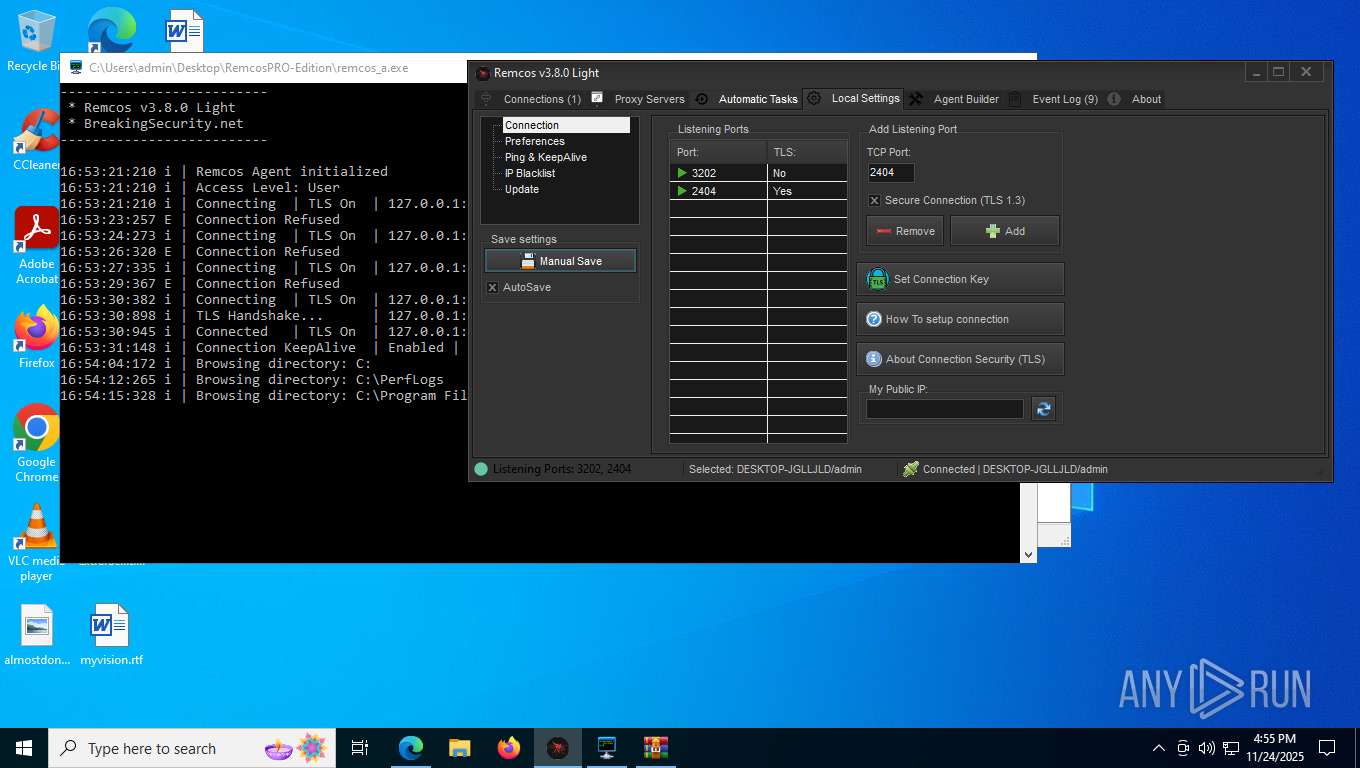Launch Microsoft Edge from the taskbar

(410, 748)
